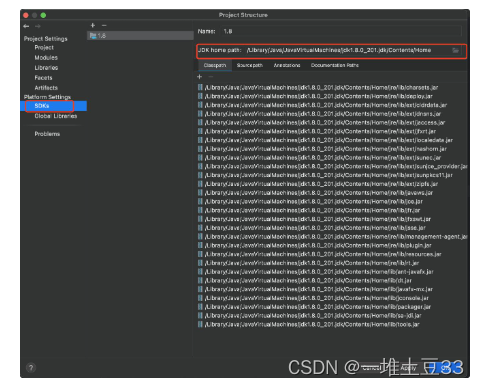
Task: Open the Modules settings
Action: point(46,58)
